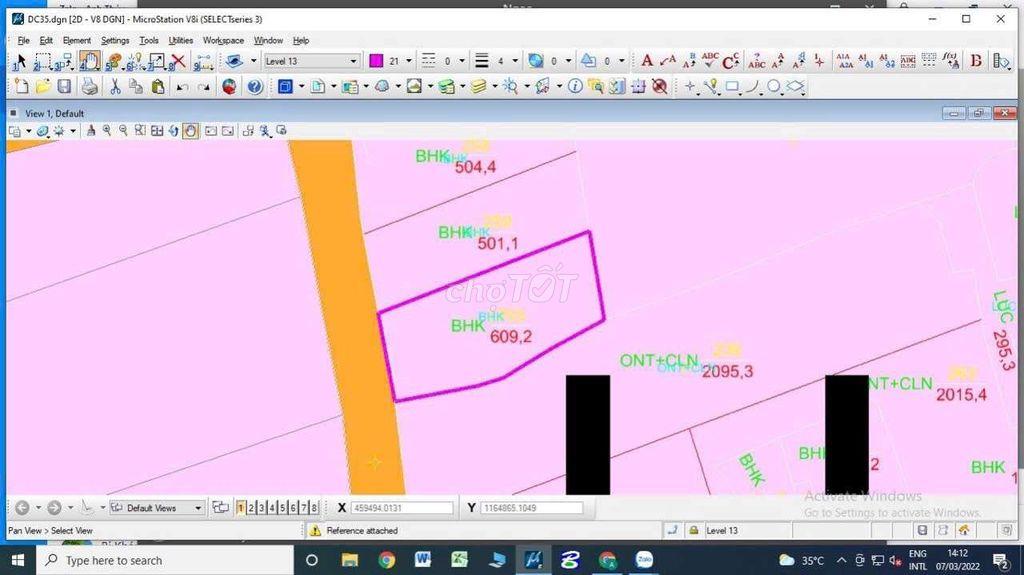1024x575 pixels.
Task: Open the Settings menu
Action: pyautogui.click(x=115, y=41)
